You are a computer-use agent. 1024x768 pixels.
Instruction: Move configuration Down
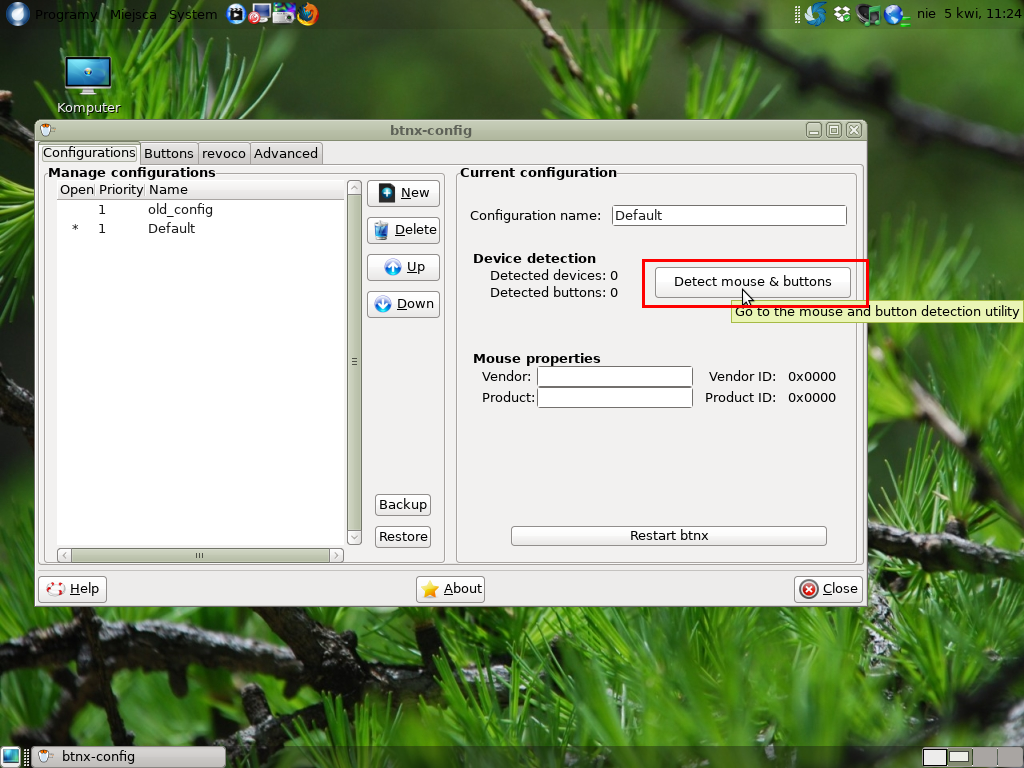point(404,304)
